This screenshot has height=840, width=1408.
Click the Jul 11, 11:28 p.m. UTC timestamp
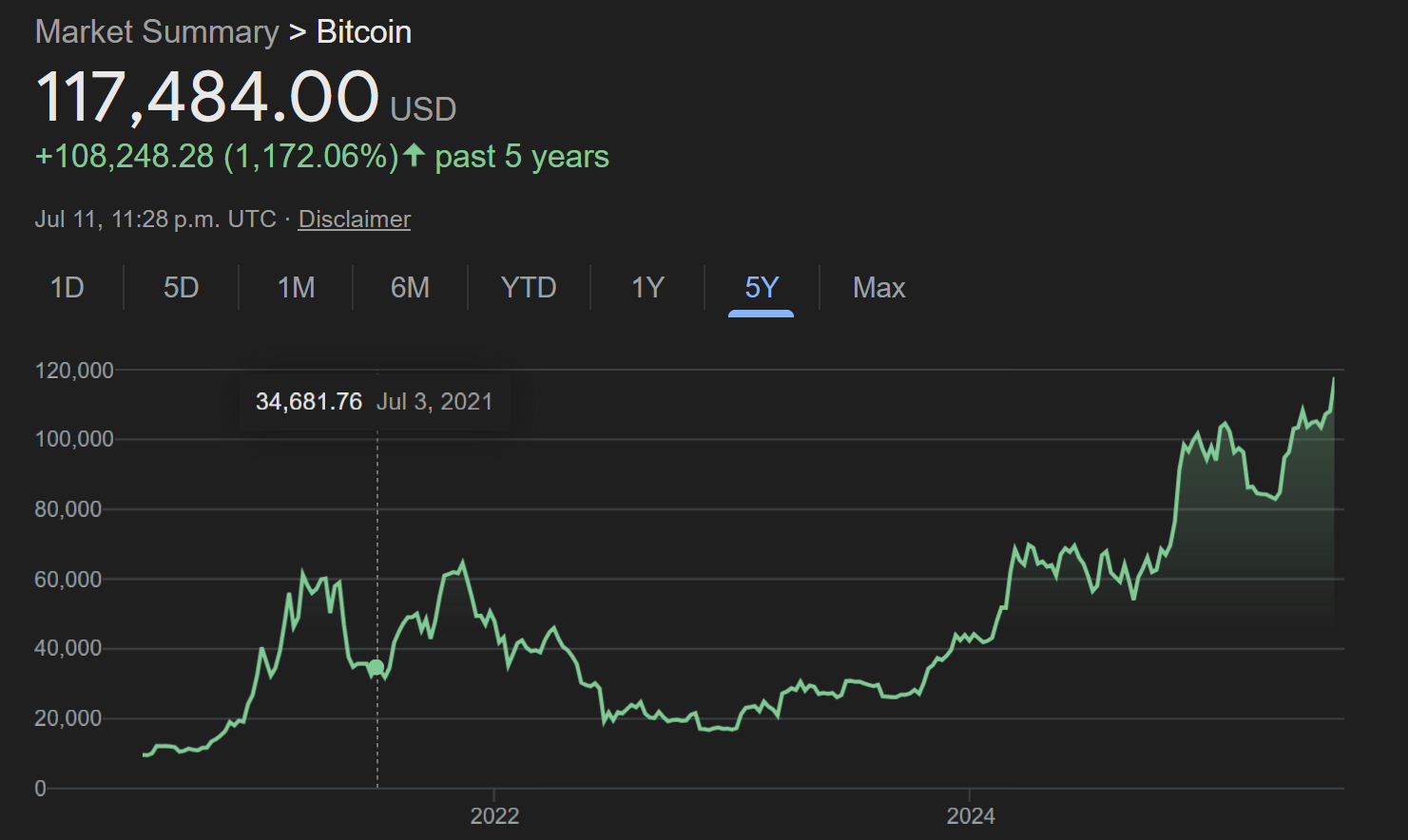click(156, 219)
